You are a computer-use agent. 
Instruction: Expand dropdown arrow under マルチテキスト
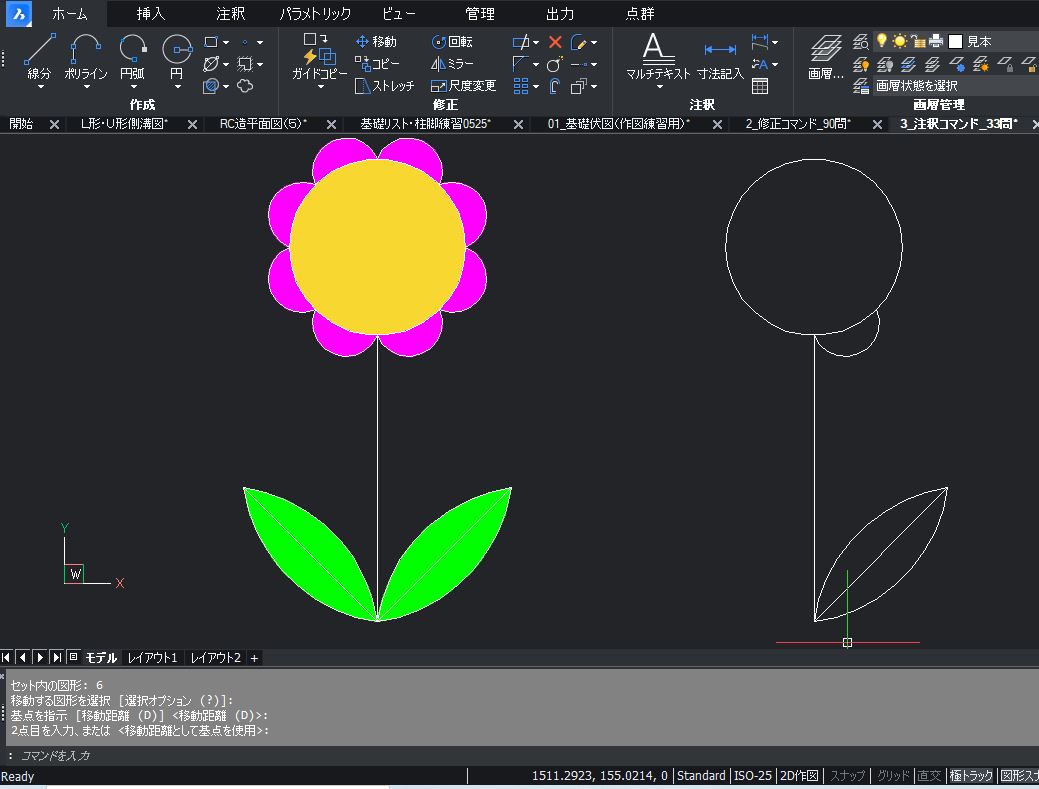click(659, 87)
